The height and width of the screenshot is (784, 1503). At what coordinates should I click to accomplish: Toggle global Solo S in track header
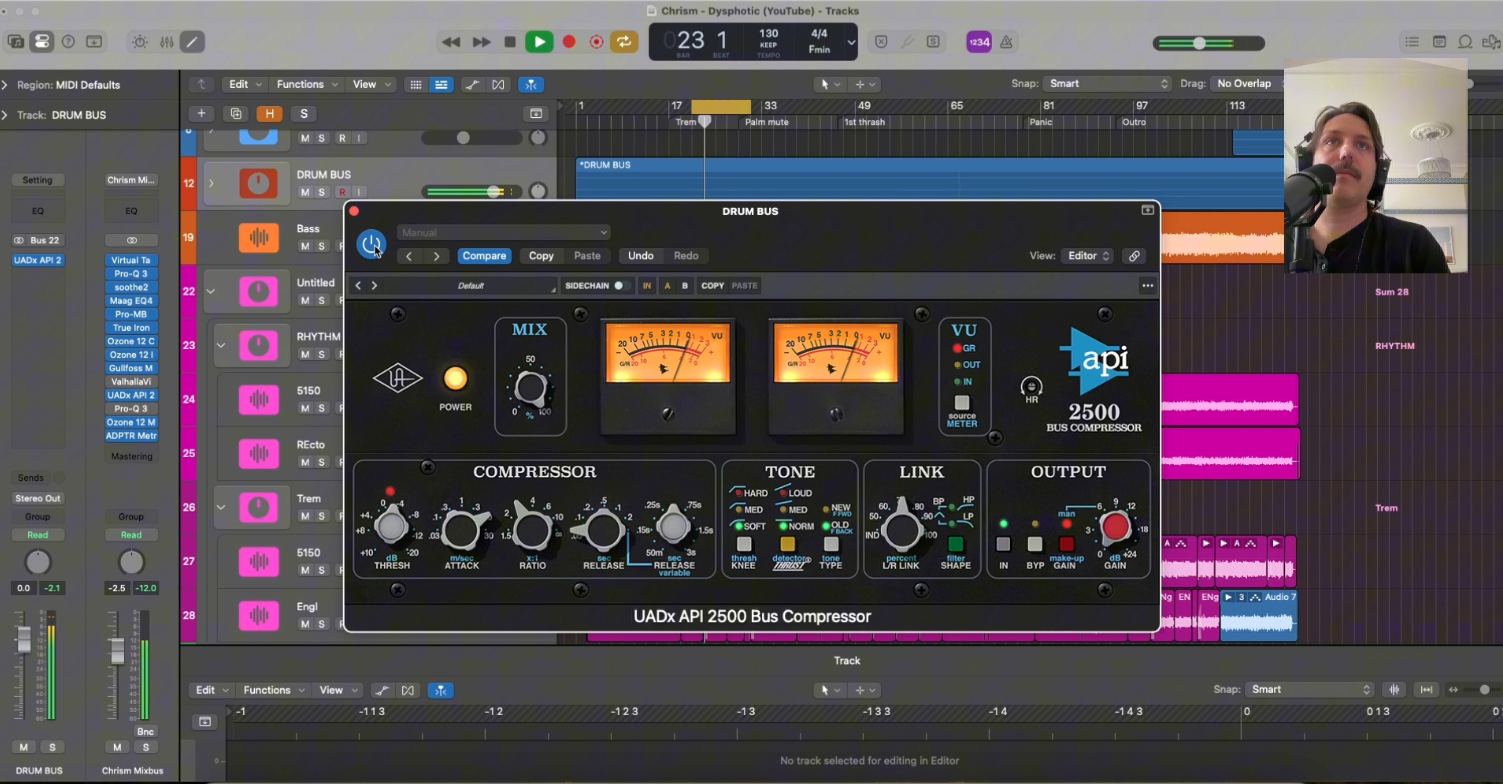coord(304,114)
